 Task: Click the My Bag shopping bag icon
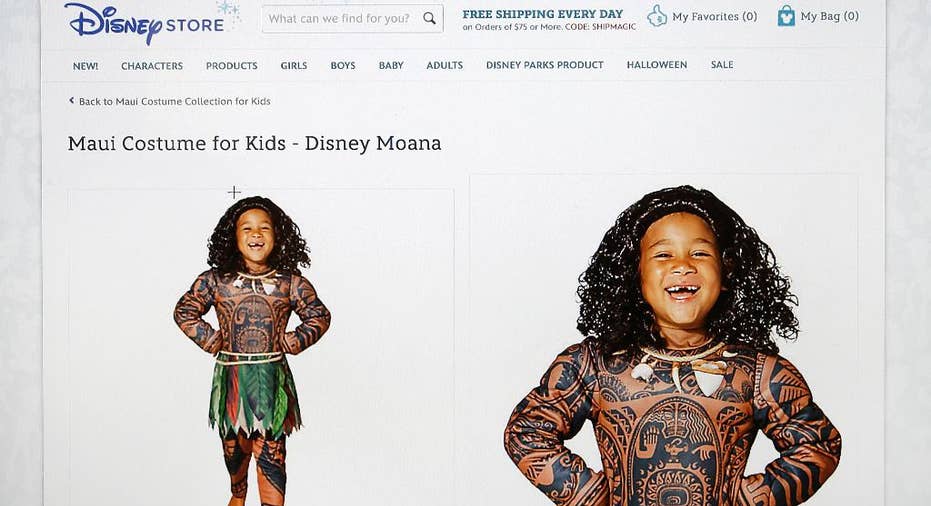tap(786, 16)
